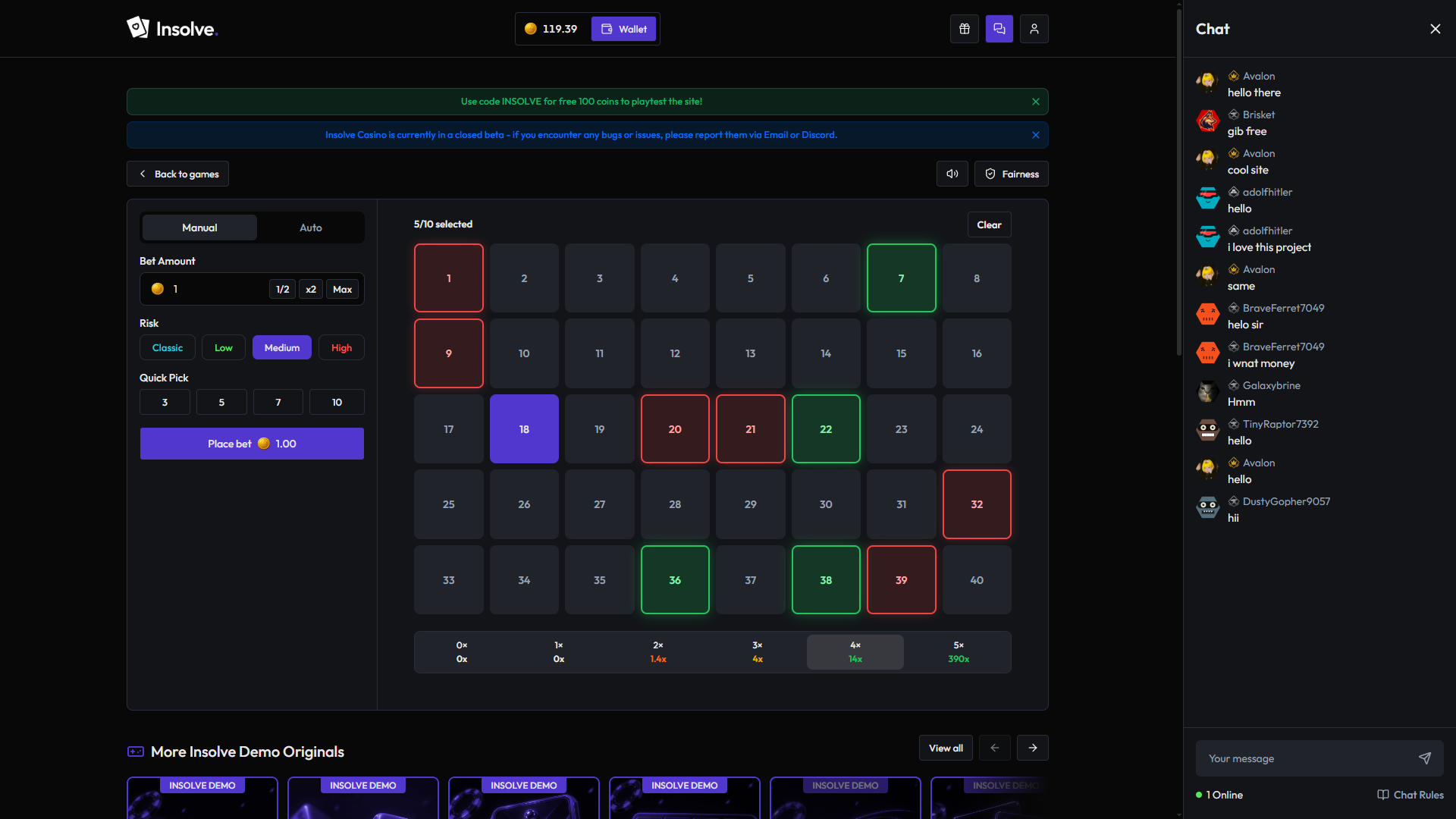The height and width of the screenshot is (819, 1456).
Task: Toggle keno tile 7
Action: 902,278
